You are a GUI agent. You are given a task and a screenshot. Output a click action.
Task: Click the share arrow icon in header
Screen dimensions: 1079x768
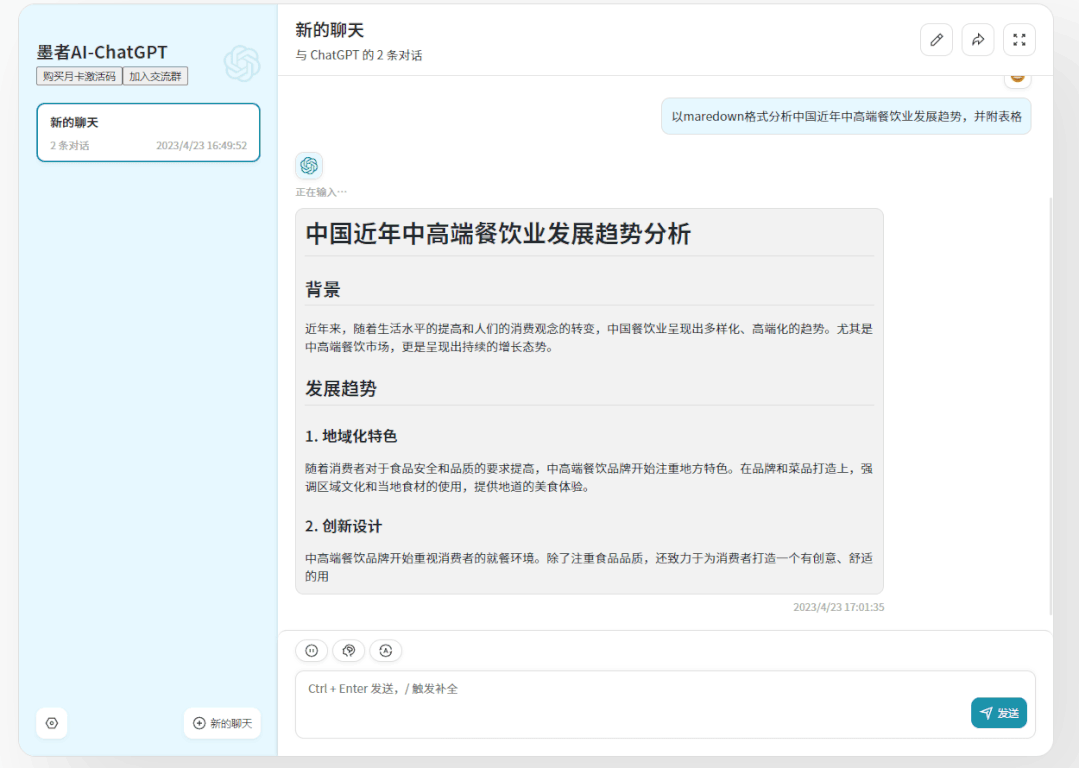[978, 40]
